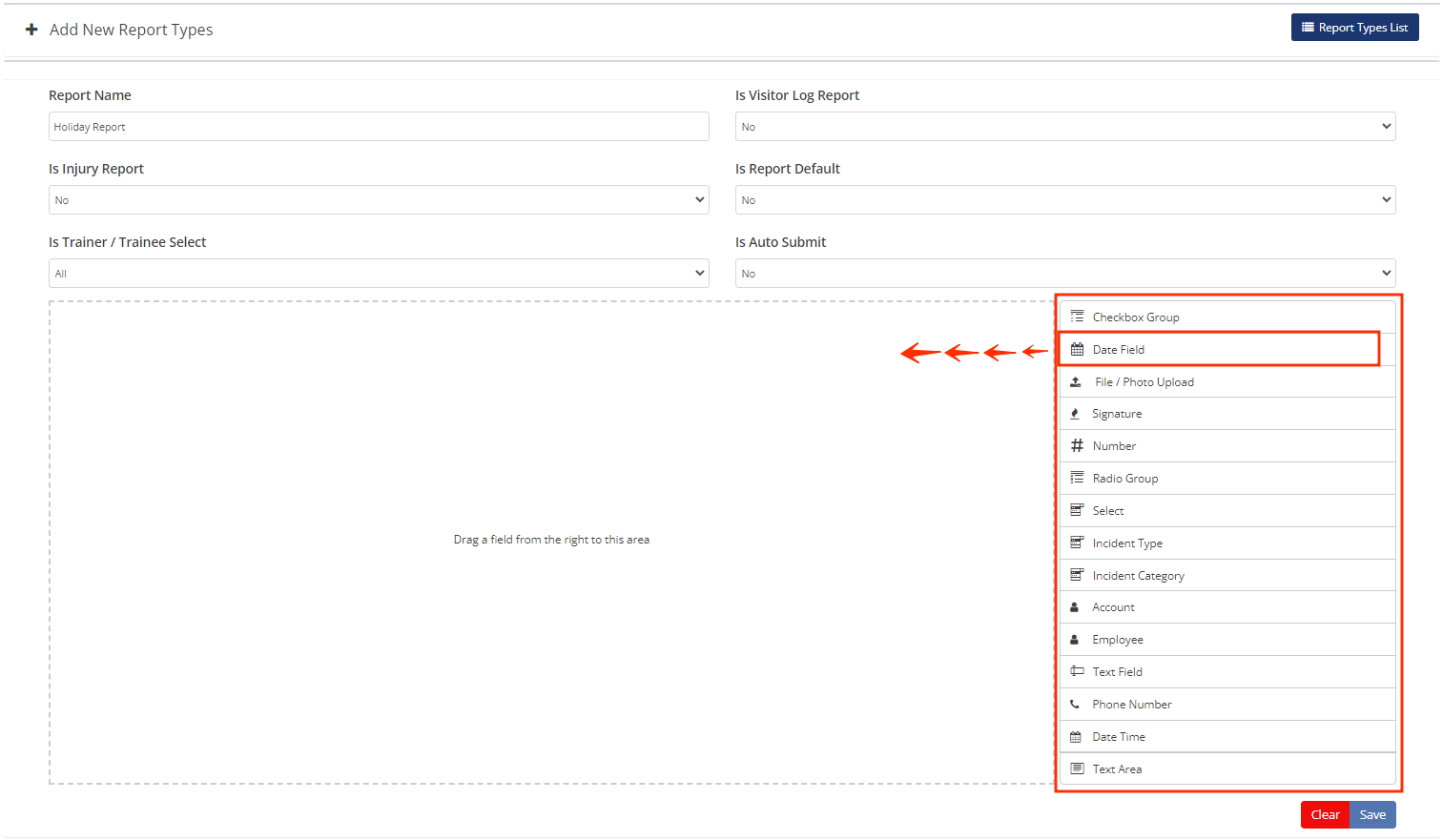Click the Signature pen icon
1443x840 pixels.
click(1075, 414)
